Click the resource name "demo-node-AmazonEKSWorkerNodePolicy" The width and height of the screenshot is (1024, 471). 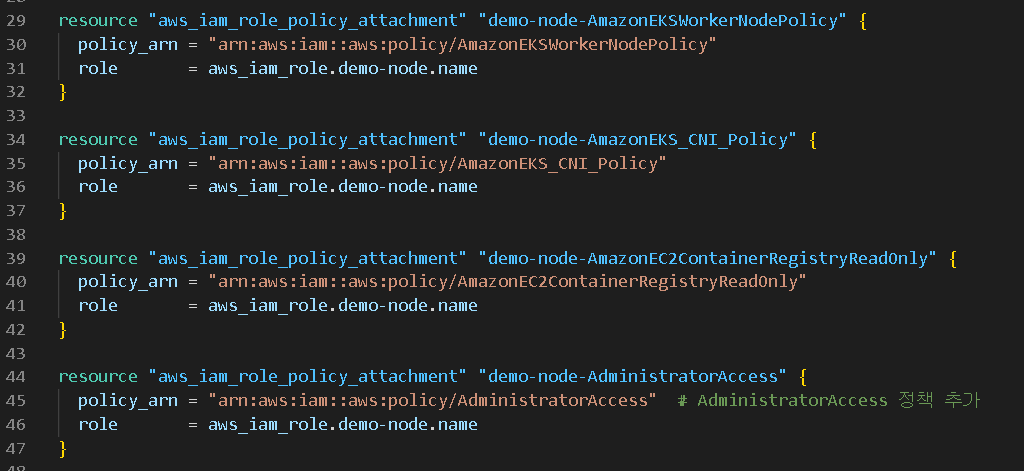(663, 21)
